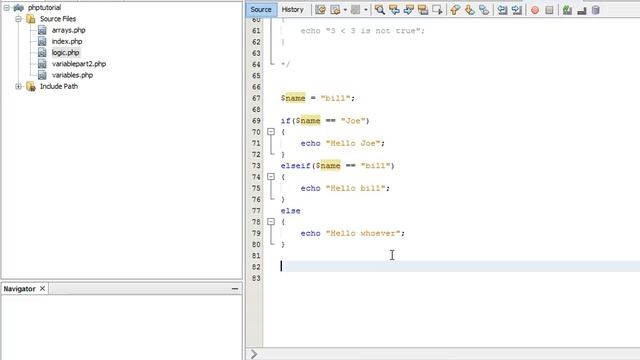
Task: Collapse the code fold at line 70
Action: 271,131
